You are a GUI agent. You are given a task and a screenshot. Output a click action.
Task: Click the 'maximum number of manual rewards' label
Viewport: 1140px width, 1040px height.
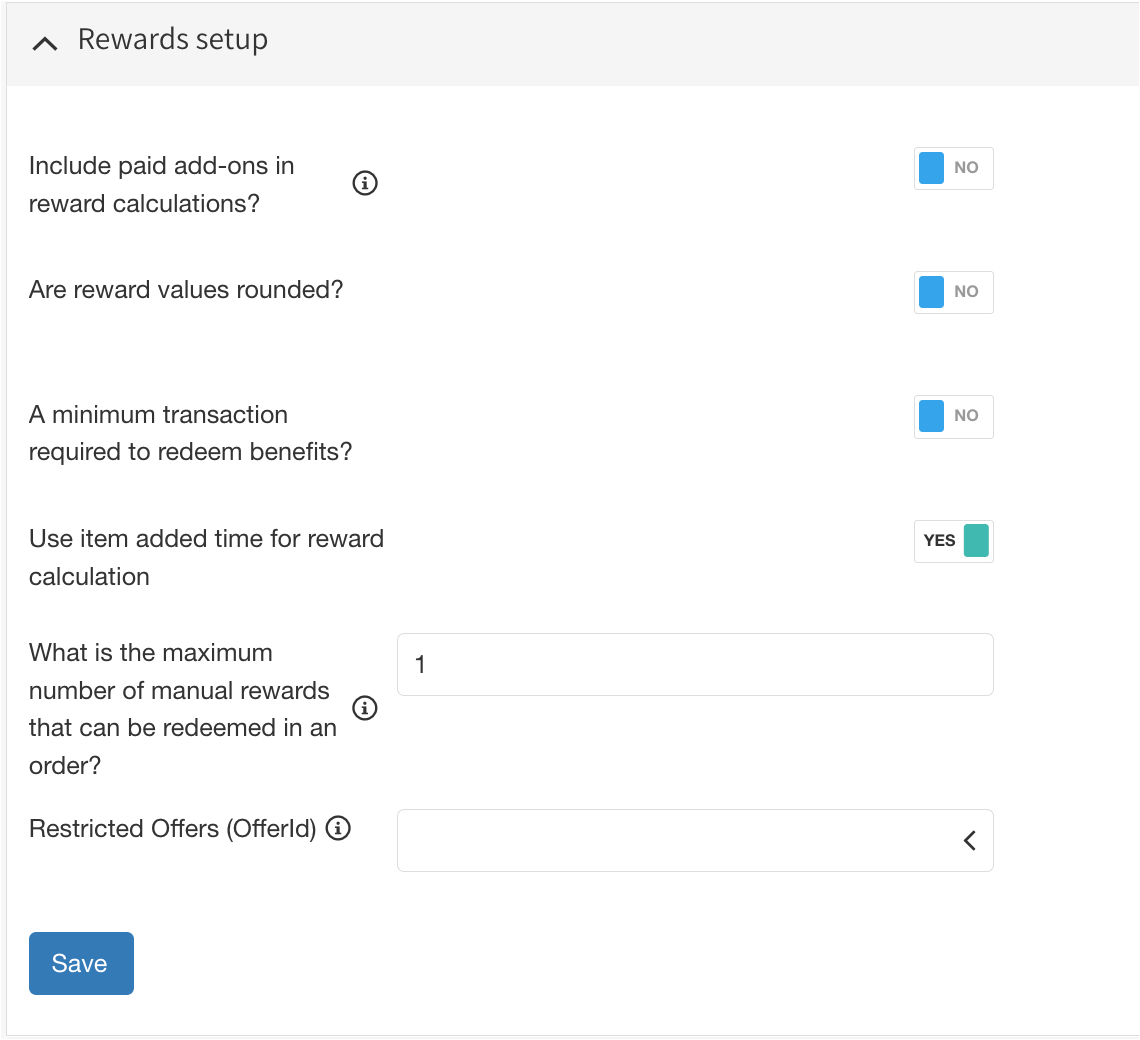coord(182,709)
